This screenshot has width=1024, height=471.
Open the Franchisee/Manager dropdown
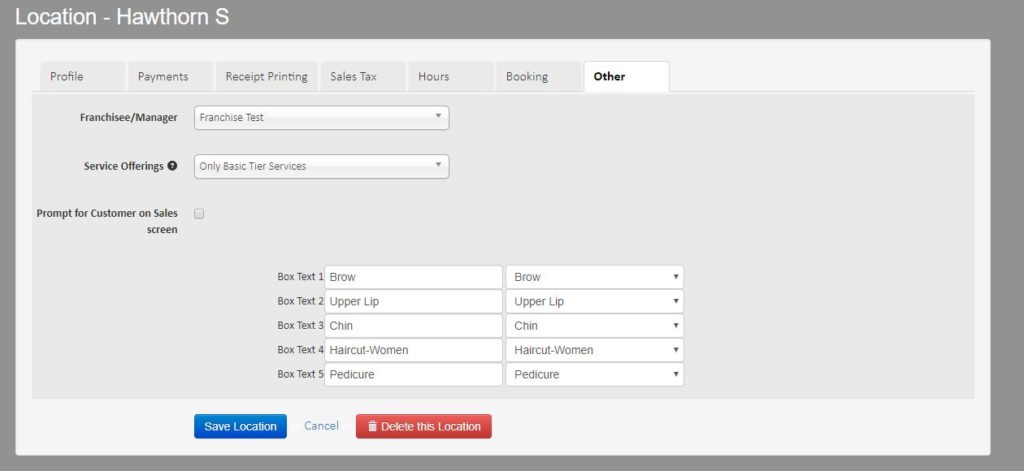[x=321, y=118]
